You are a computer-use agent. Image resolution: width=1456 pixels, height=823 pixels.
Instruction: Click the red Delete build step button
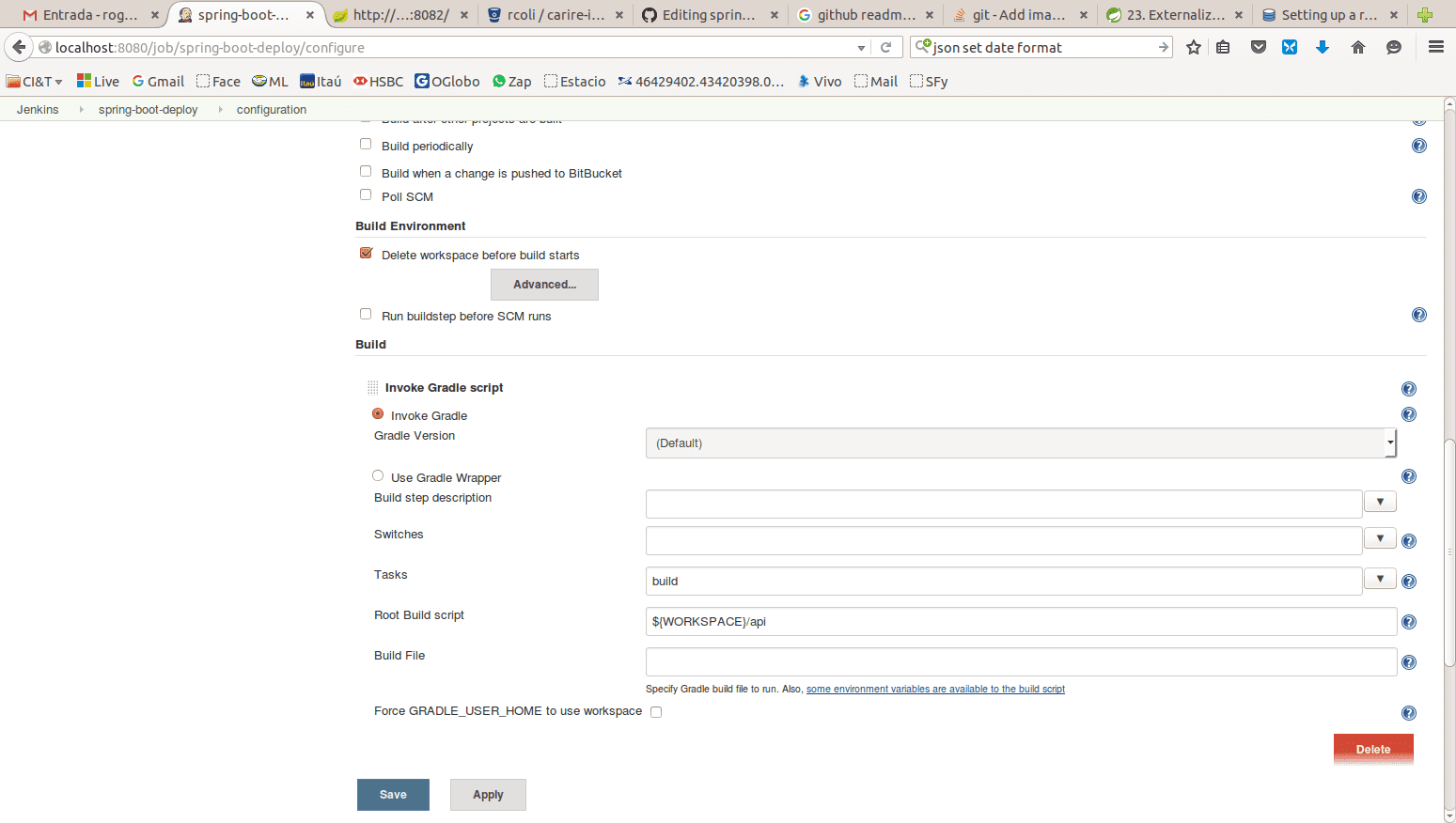pos(1373,749)
